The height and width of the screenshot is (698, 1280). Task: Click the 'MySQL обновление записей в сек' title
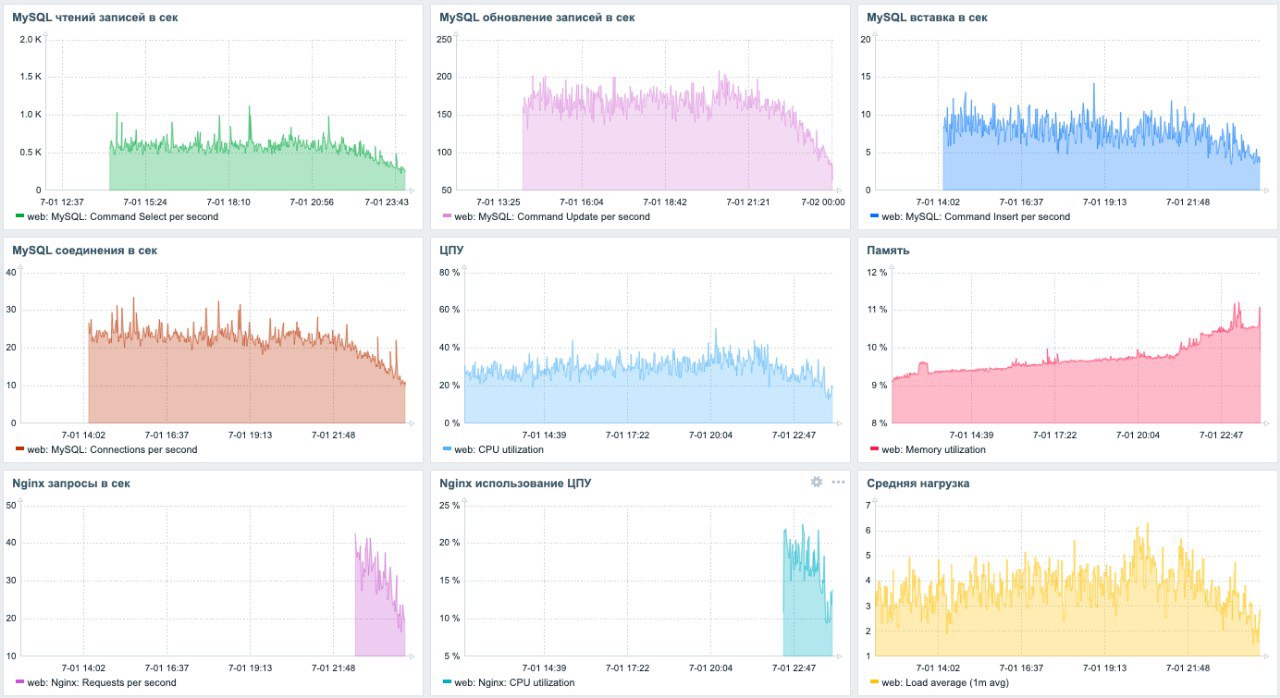(537, 17)
